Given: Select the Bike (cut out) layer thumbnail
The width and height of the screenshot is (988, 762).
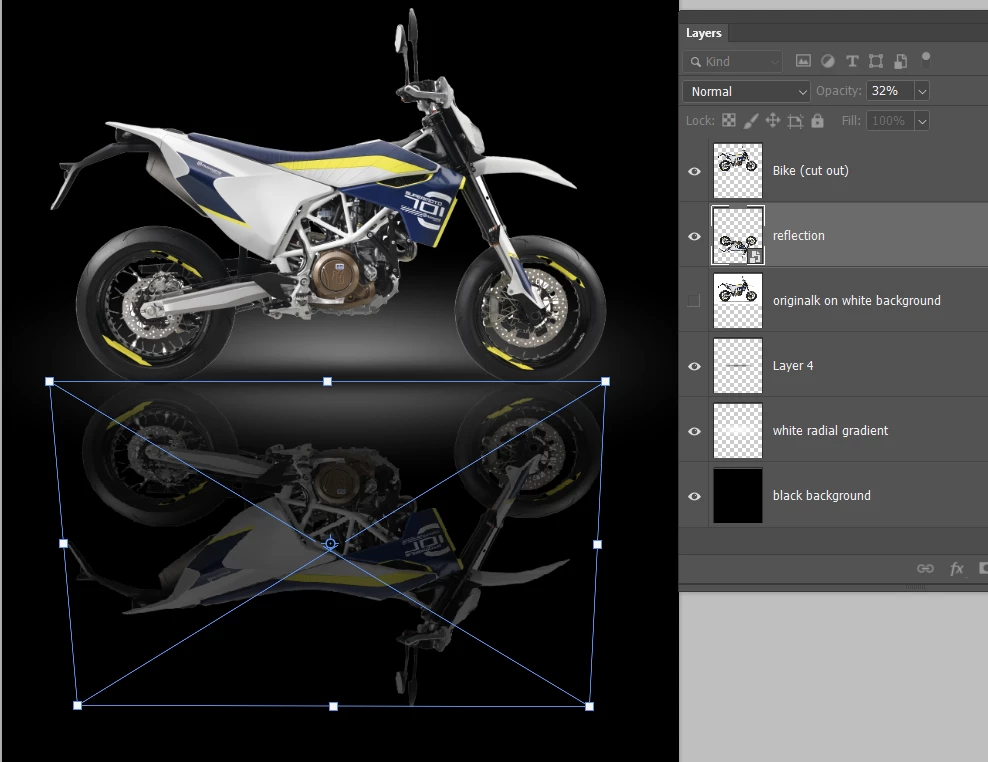Looking at the screenshot, I should pyautogui.click(x=738, y=171).
